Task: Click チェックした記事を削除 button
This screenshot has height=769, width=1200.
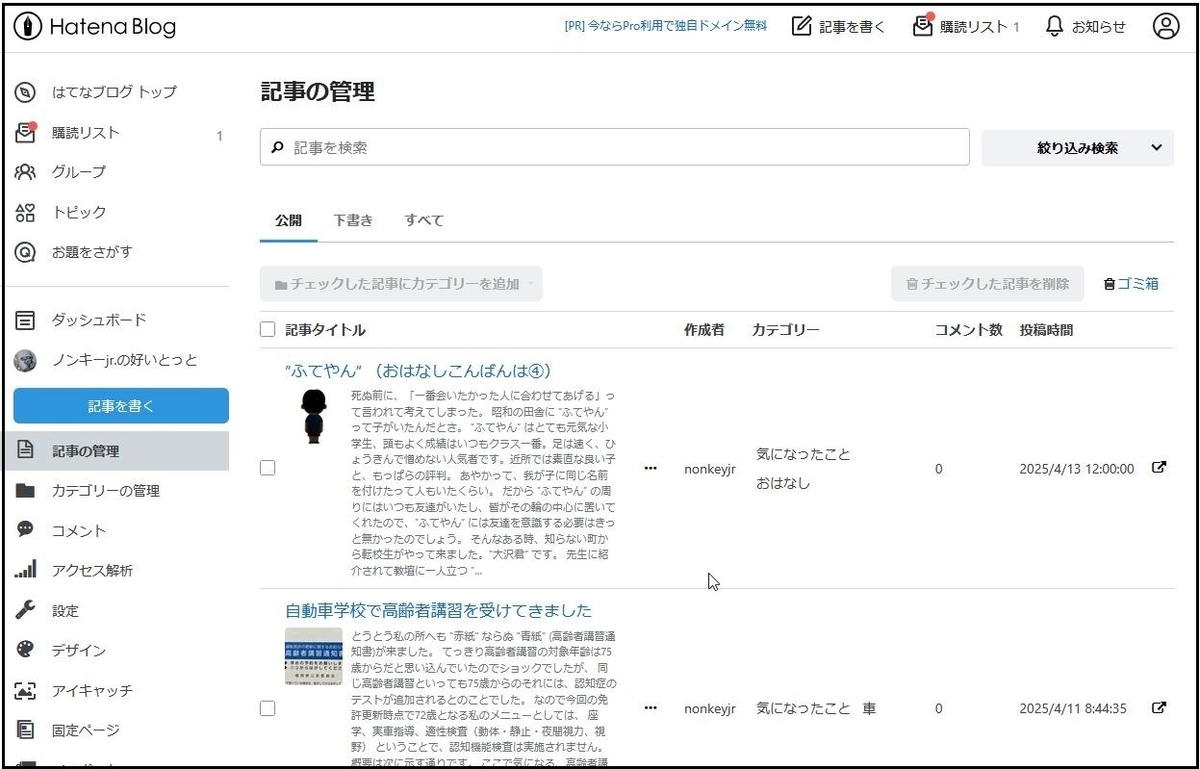Action: [x=988, y=284]
